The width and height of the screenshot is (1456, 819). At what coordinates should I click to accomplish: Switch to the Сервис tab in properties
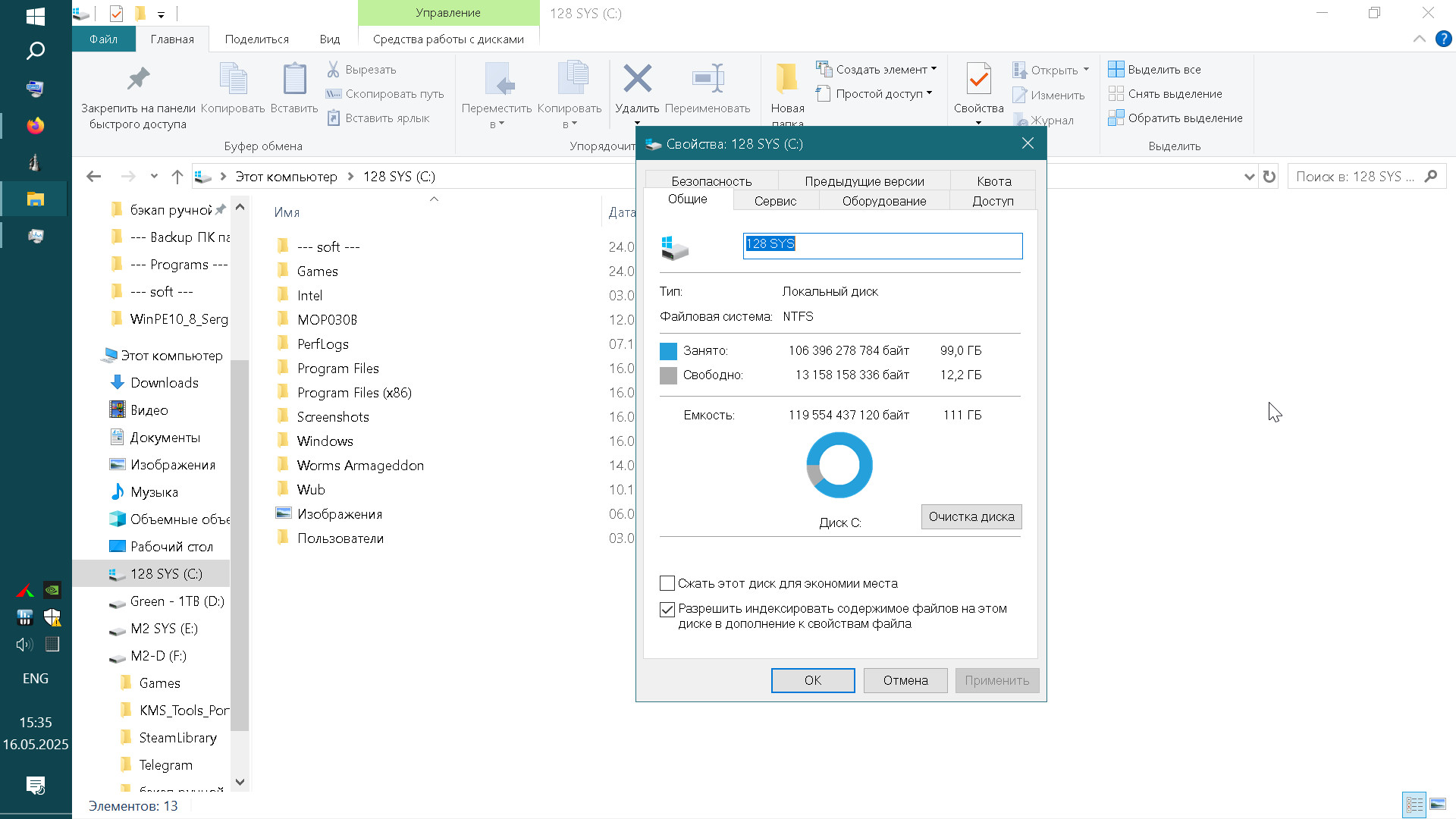[x=775, y=201]
